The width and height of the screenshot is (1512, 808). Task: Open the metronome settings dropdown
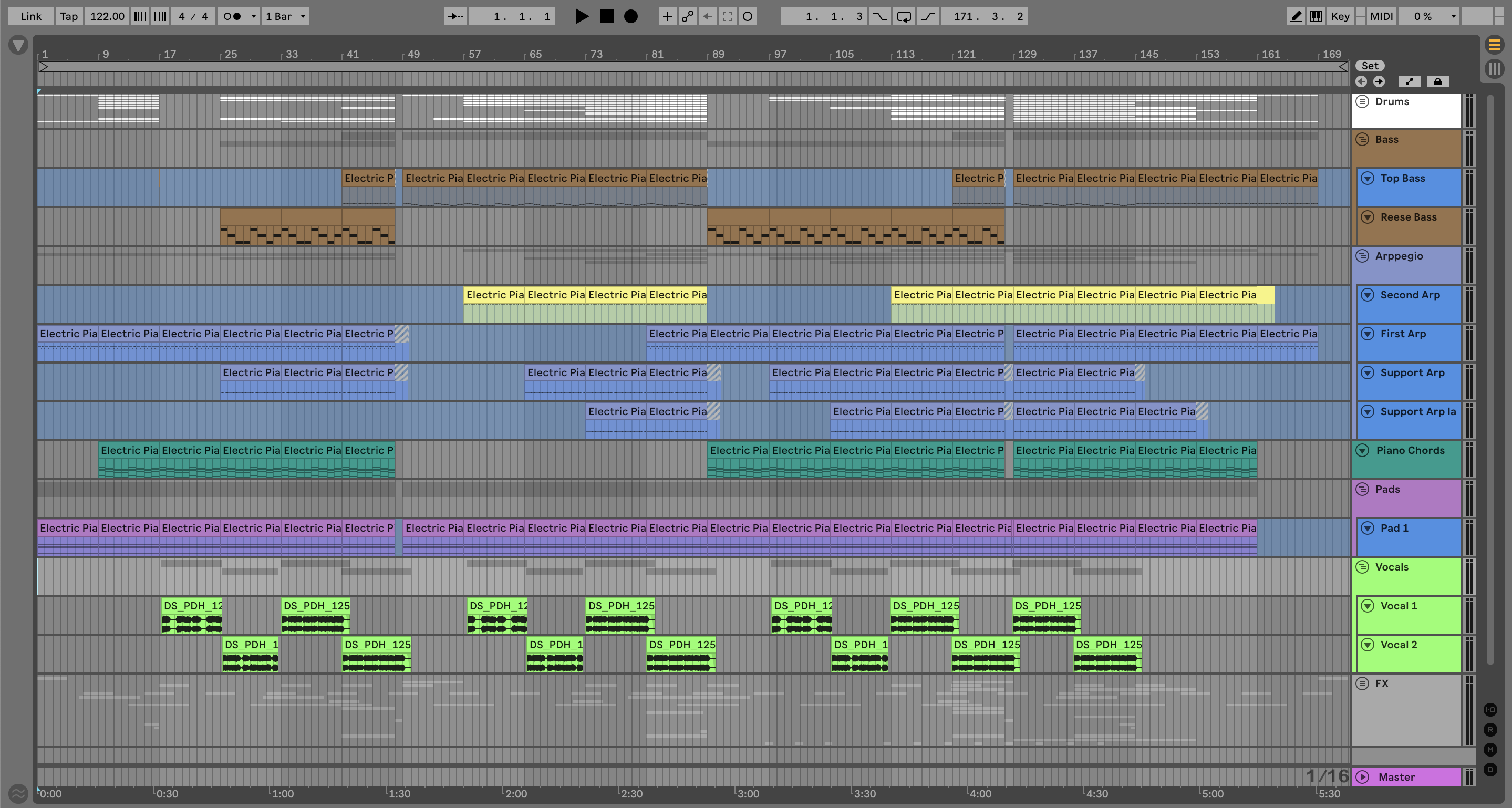pyautogui.click(x=254, y=16)
